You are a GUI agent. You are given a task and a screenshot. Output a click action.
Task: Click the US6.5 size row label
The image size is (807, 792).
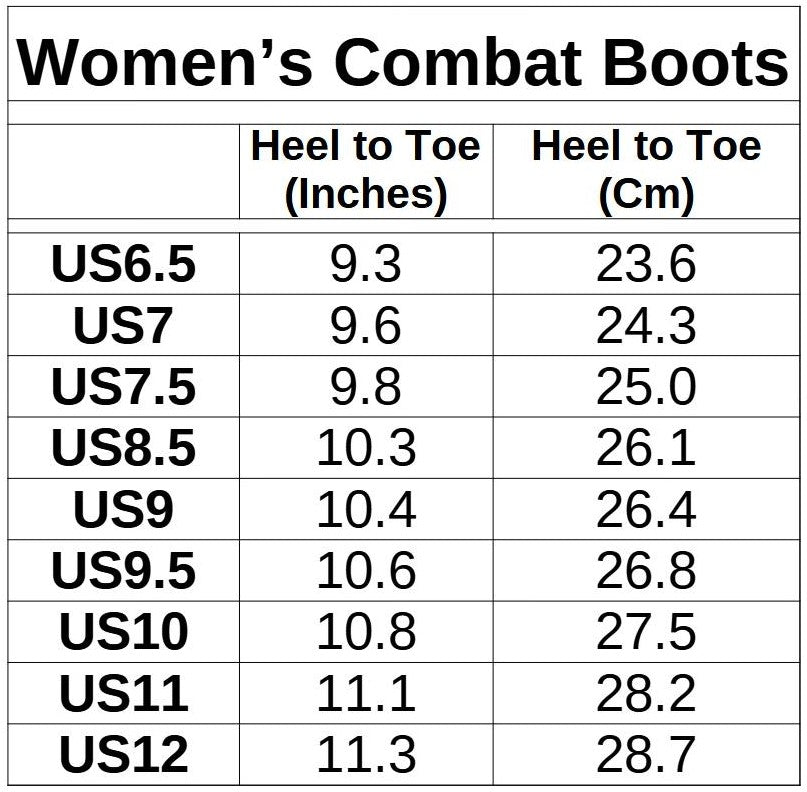point(123,266)
